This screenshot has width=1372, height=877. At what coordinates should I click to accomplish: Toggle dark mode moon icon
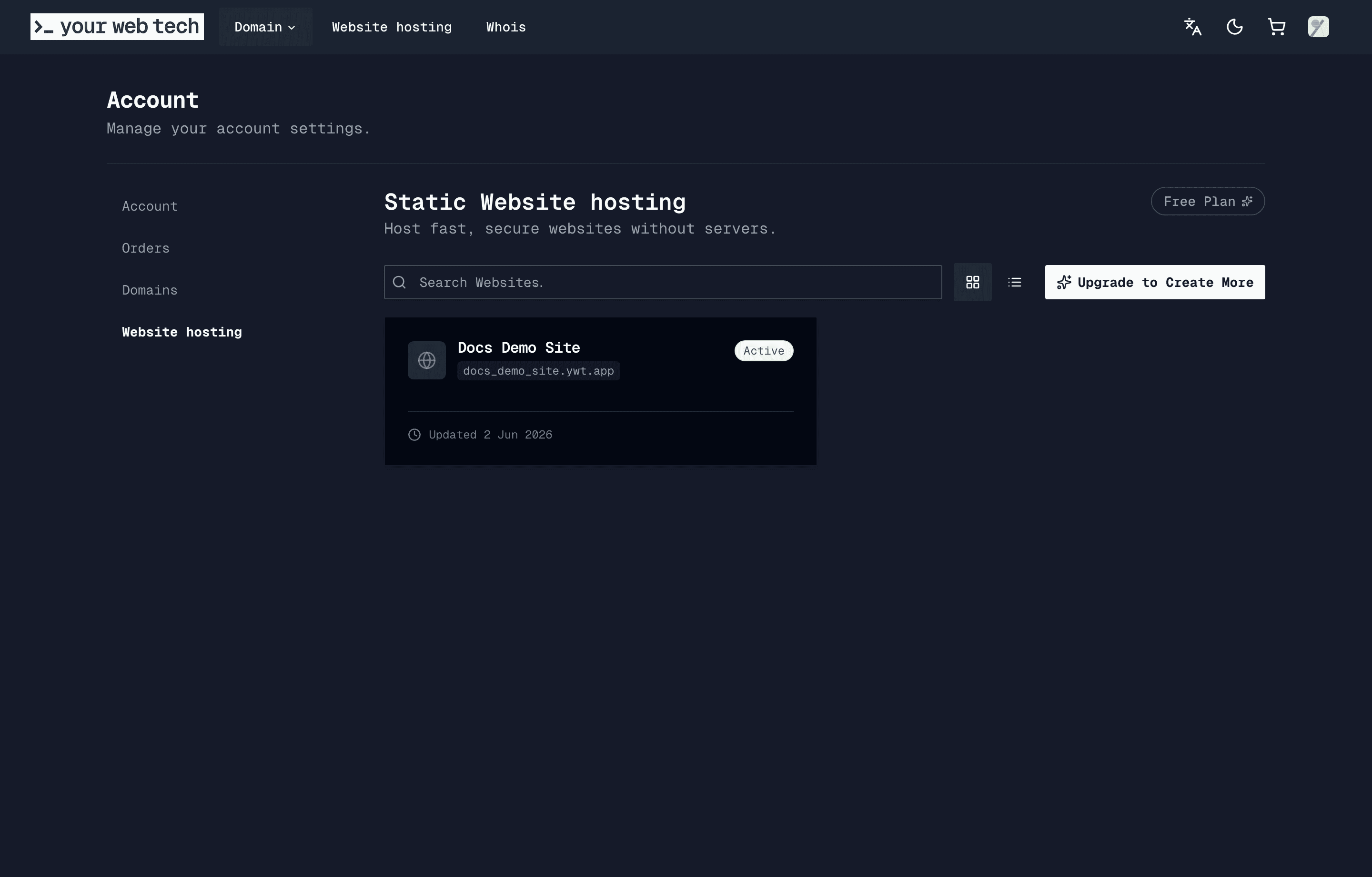[x=1235, y=27]
